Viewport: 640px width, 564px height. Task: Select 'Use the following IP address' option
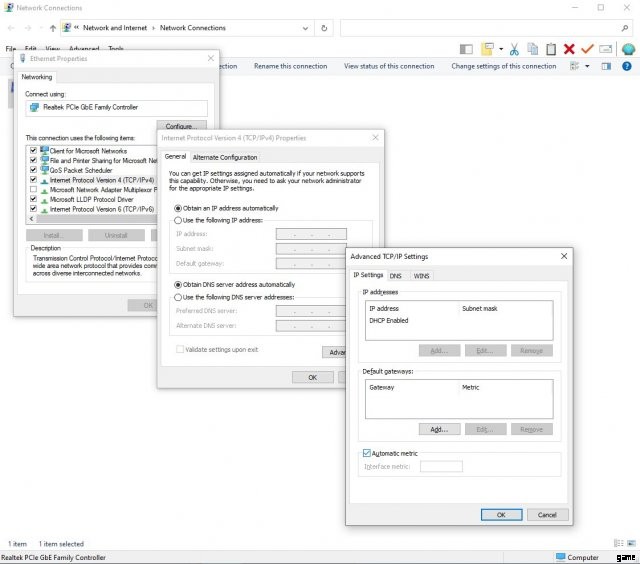pos(179,219)
